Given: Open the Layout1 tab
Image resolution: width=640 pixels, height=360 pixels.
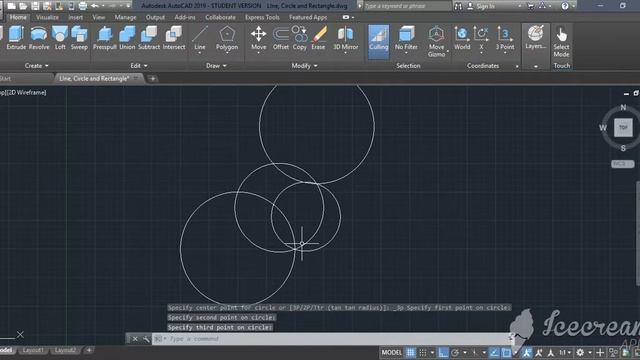Looking at the screenshot, I should tap(33, 350).
